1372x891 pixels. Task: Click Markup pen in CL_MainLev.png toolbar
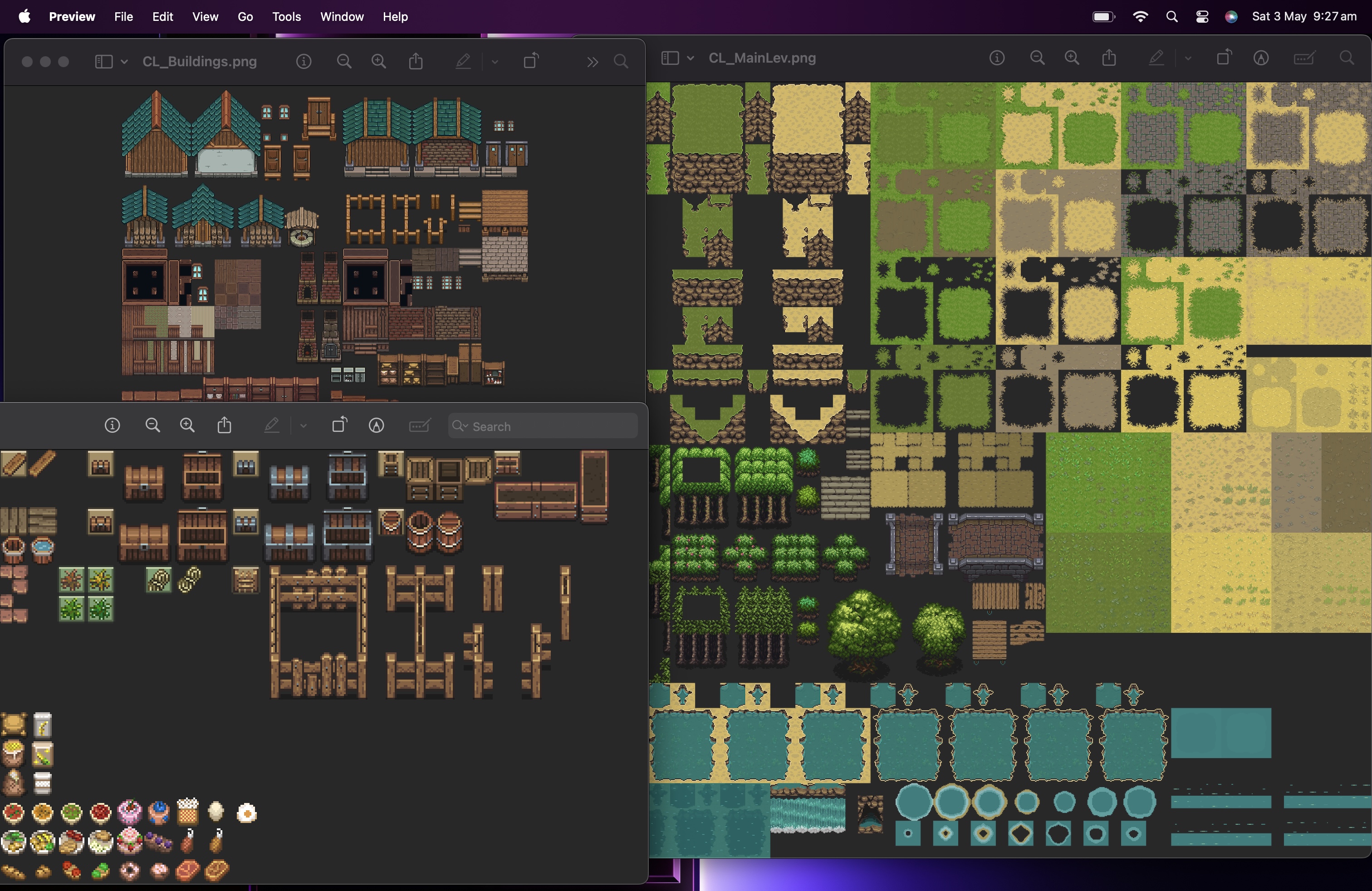coord(1261,58)
